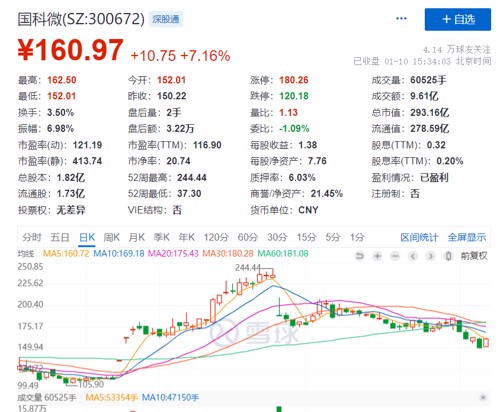This screenshot has height=412, width=500.
Task: Select the 年K chart tab
Action: point(187,237)
